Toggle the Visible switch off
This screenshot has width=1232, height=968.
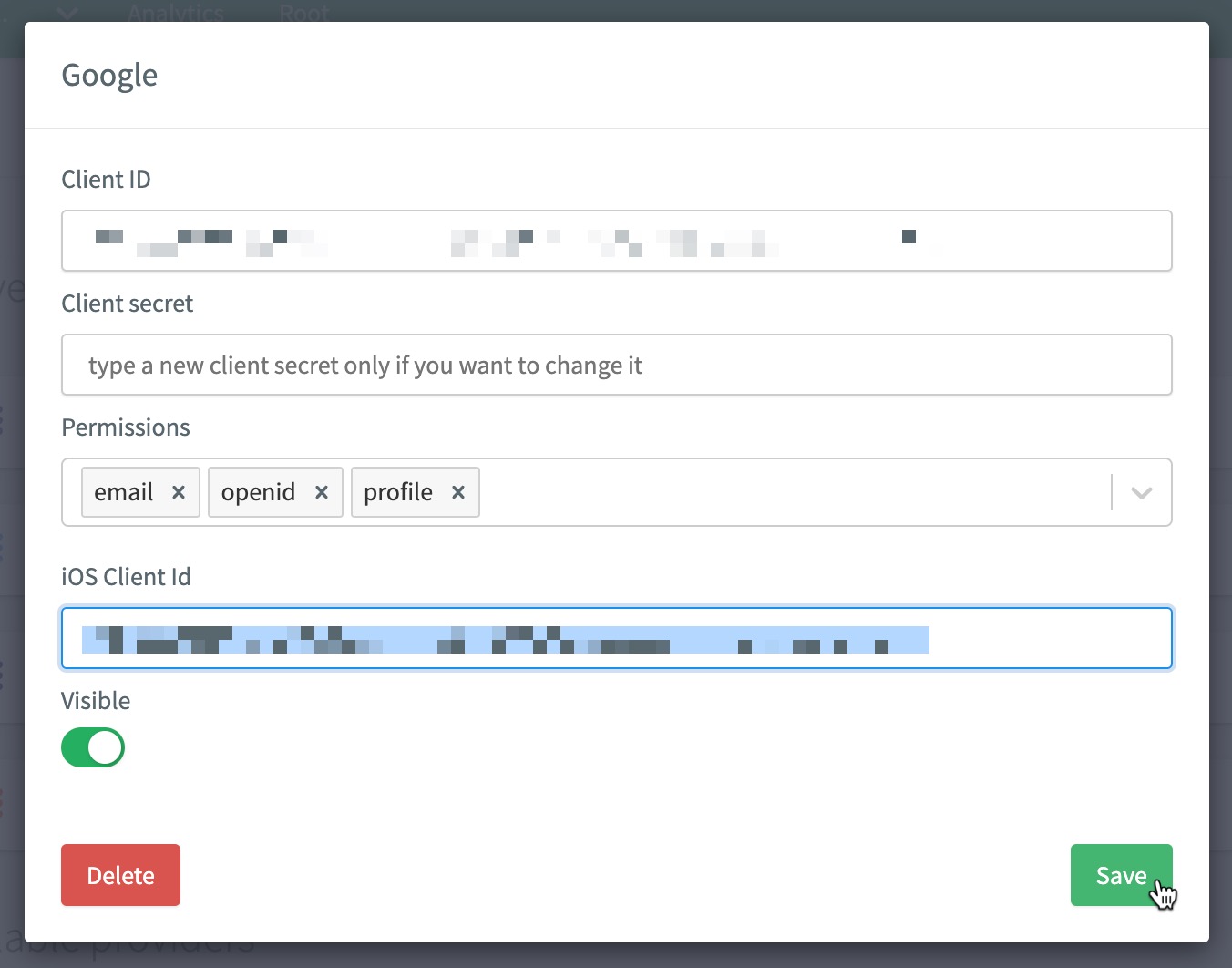(93, 747)
